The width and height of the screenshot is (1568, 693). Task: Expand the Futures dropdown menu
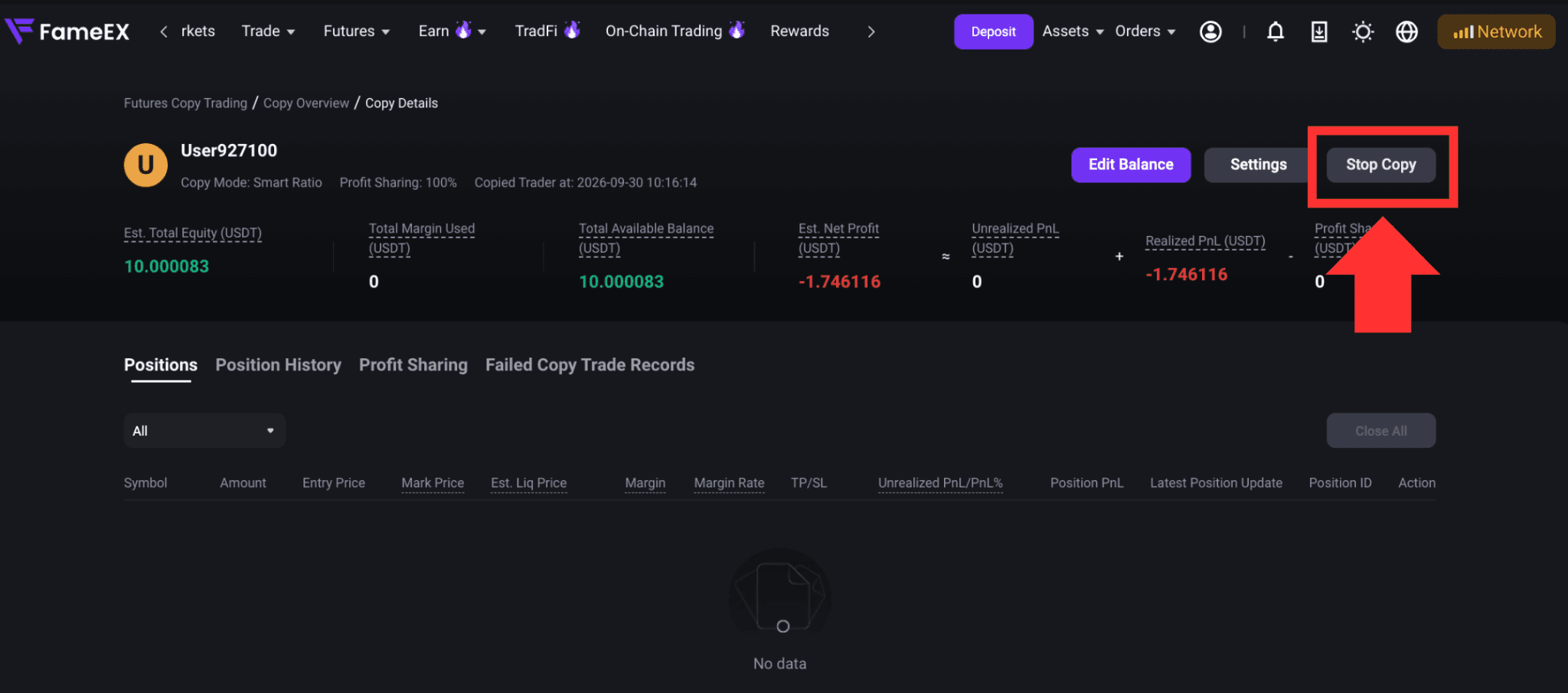click(x=357, y=31)
